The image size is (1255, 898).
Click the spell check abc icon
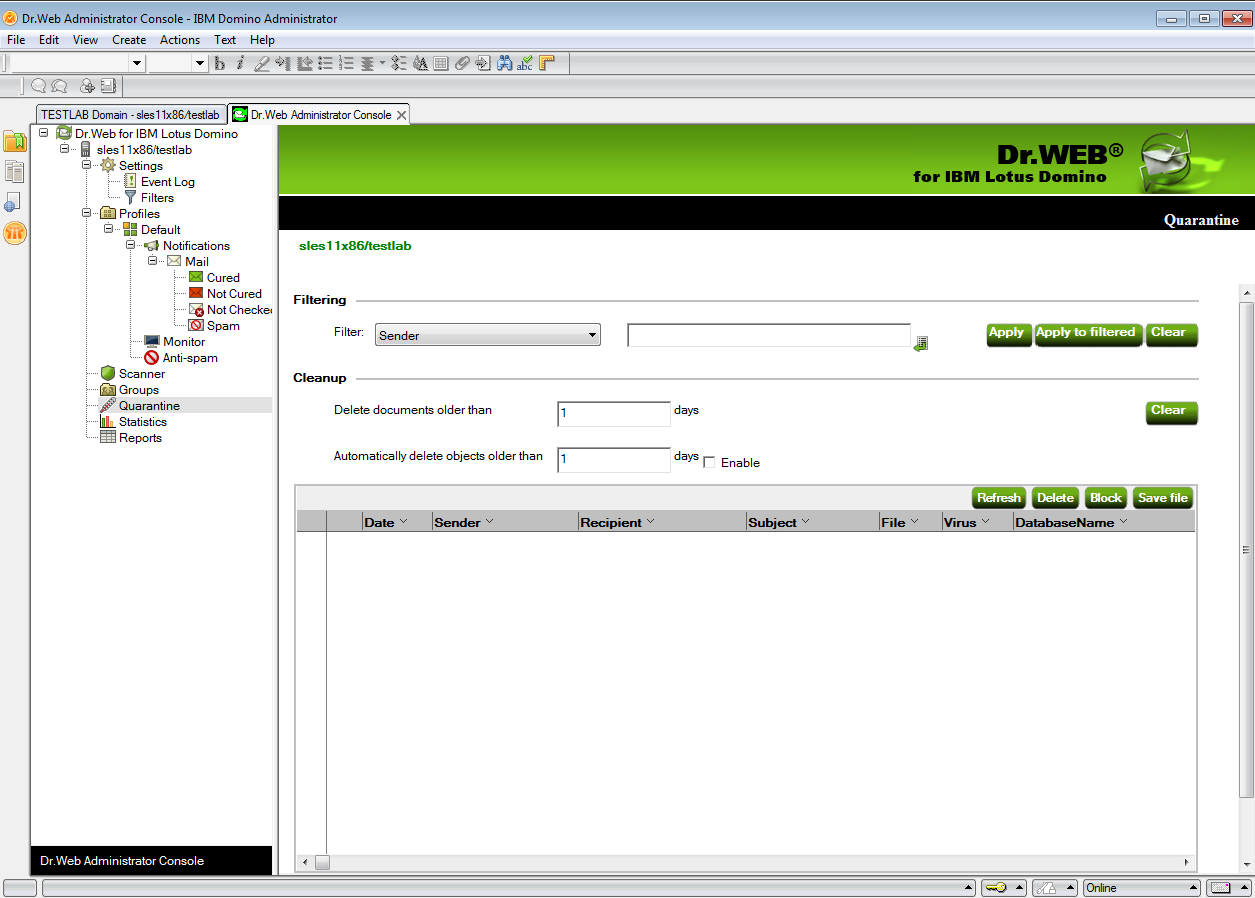point(525,63)
